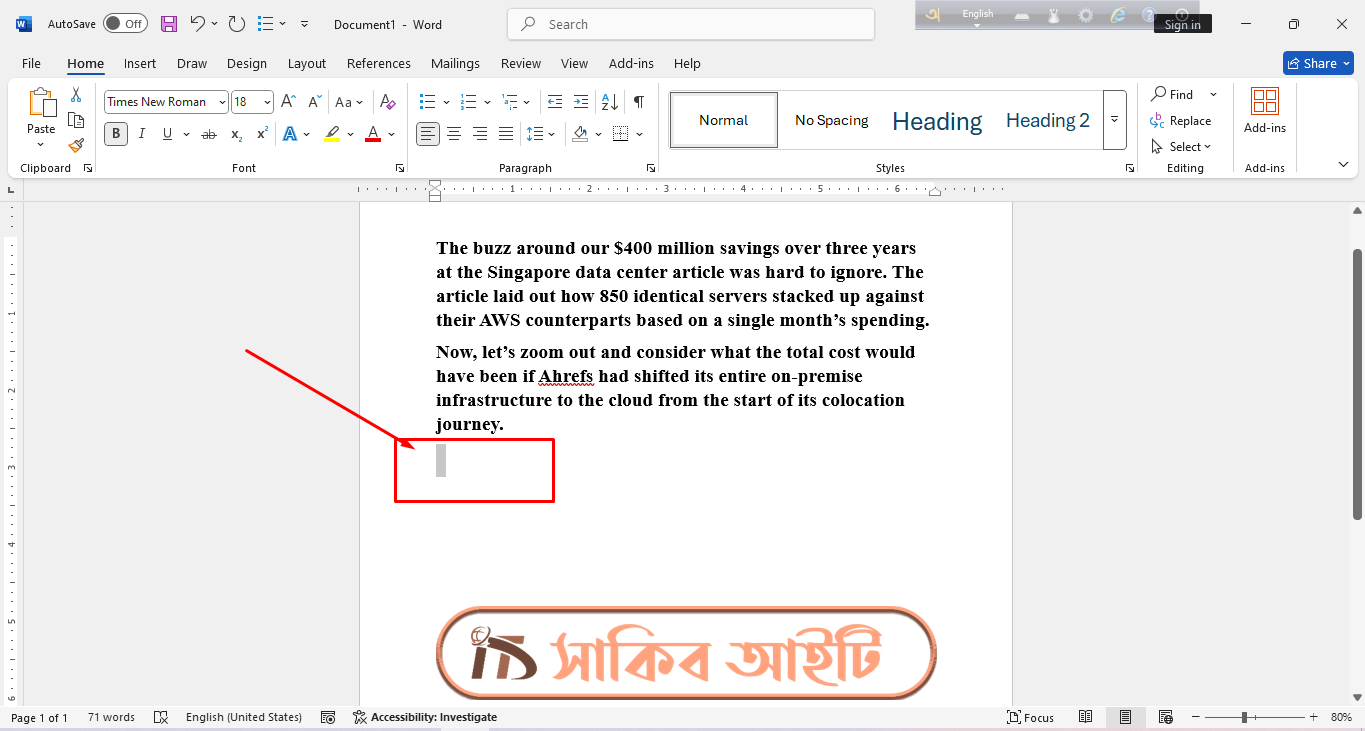This screenshot has width=1365, height=731.
Task: Save the document using floppy disk icon
Action: 169,24
